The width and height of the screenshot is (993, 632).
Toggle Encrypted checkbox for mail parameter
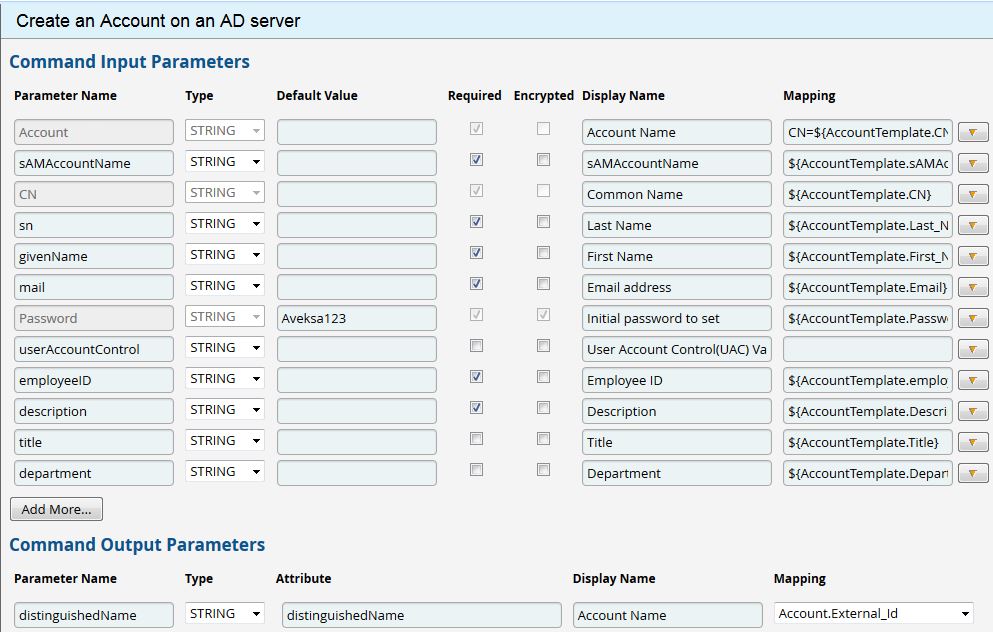(543, 284)
